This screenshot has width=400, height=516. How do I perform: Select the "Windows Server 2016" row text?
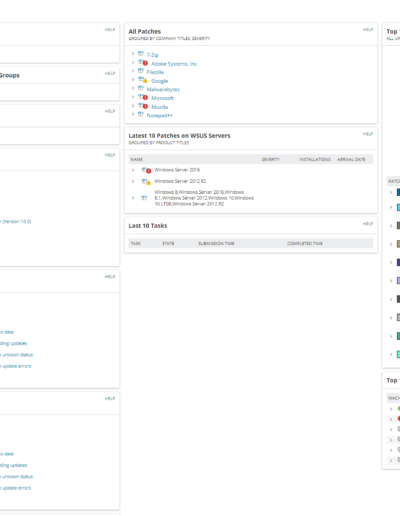pyautogui.click(x=177, y=170)
